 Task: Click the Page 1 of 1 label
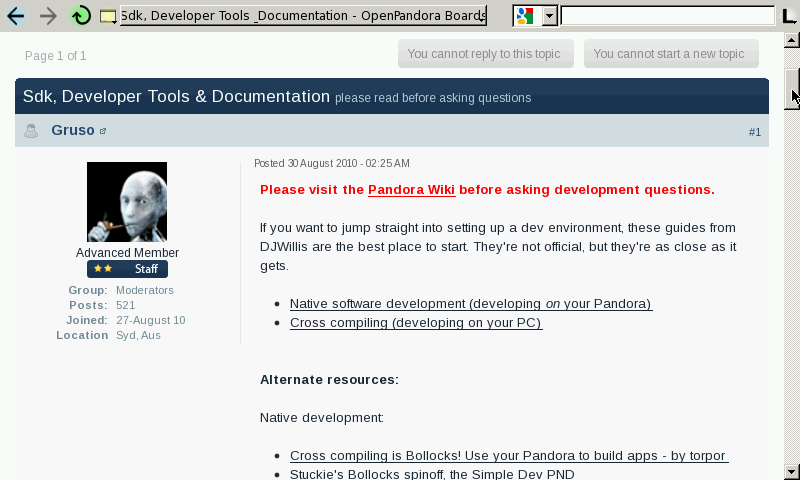[x=56, y=56]
